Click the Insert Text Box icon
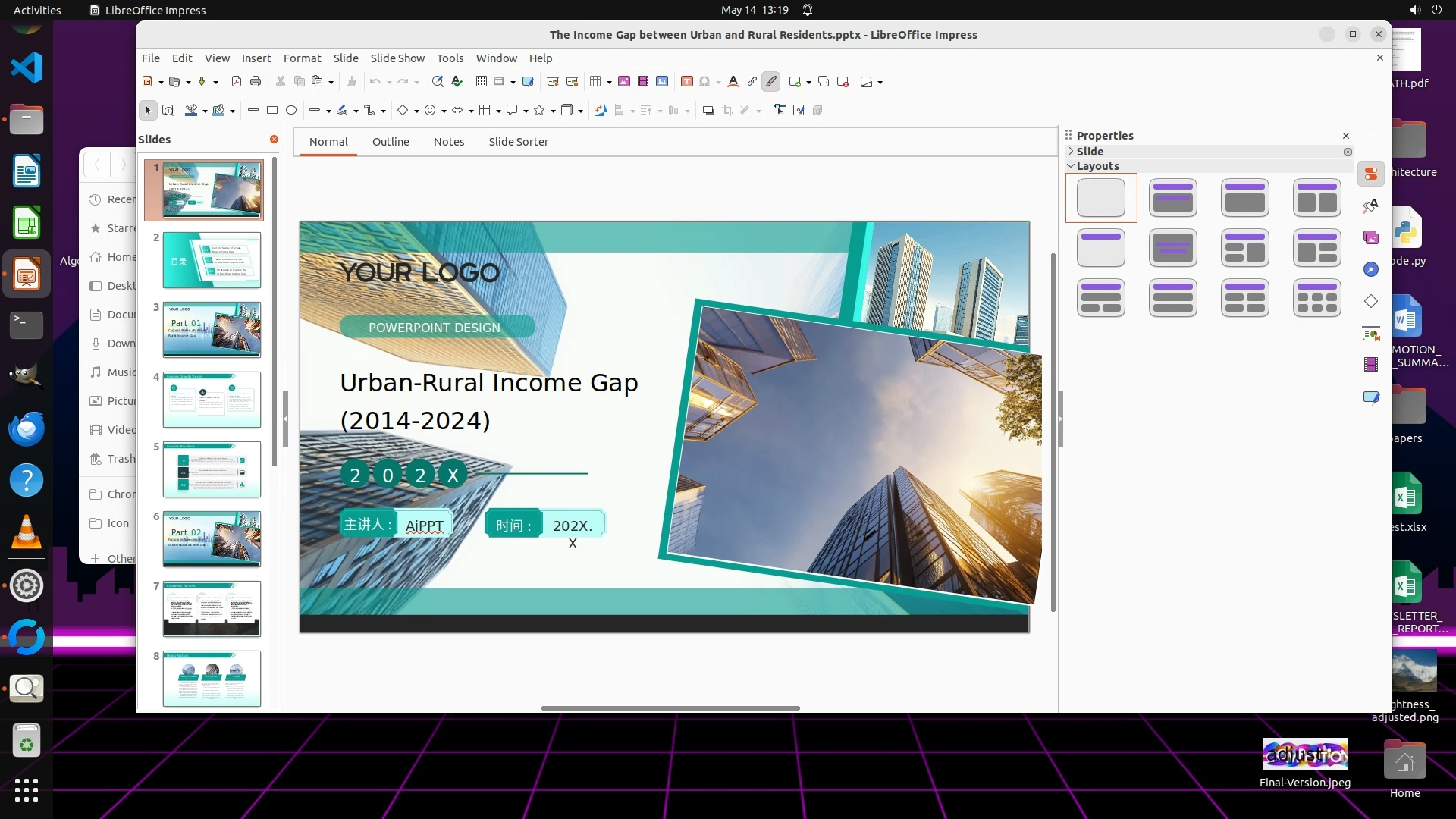Image resolution: width=1456 pixels, height=819 pixels. 686,82
